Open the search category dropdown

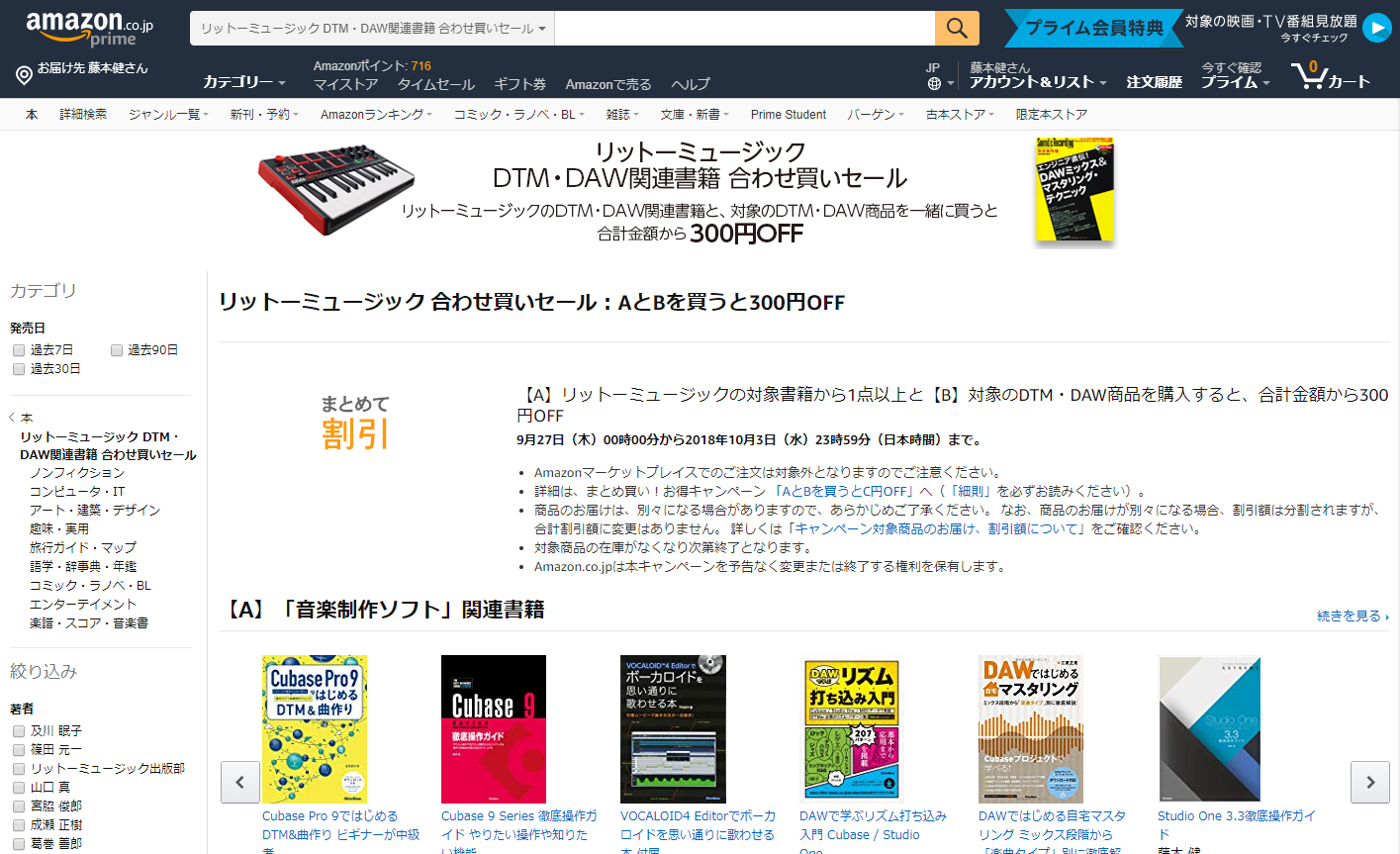pyautogui.click(x=372, y=29)
